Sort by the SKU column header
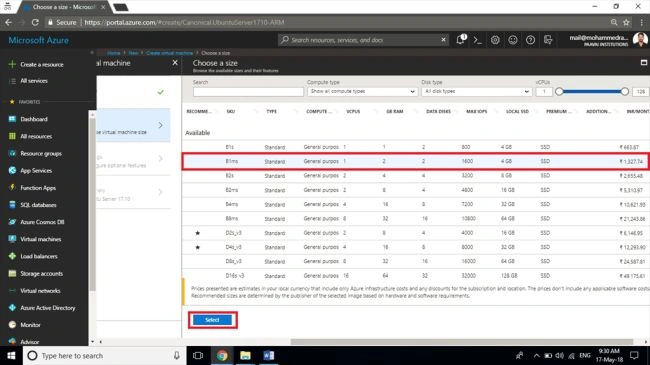The width and height of the screenshot is (650, 365). (231, 112)
